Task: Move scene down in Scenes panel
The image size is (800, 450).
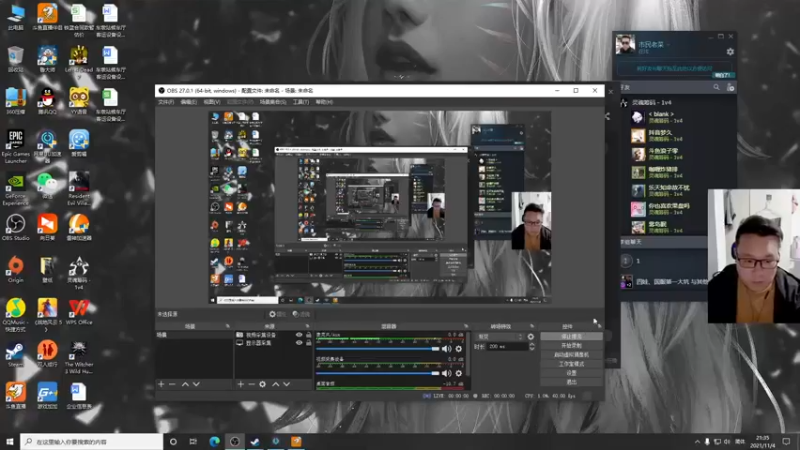Action: click(196, 384)
